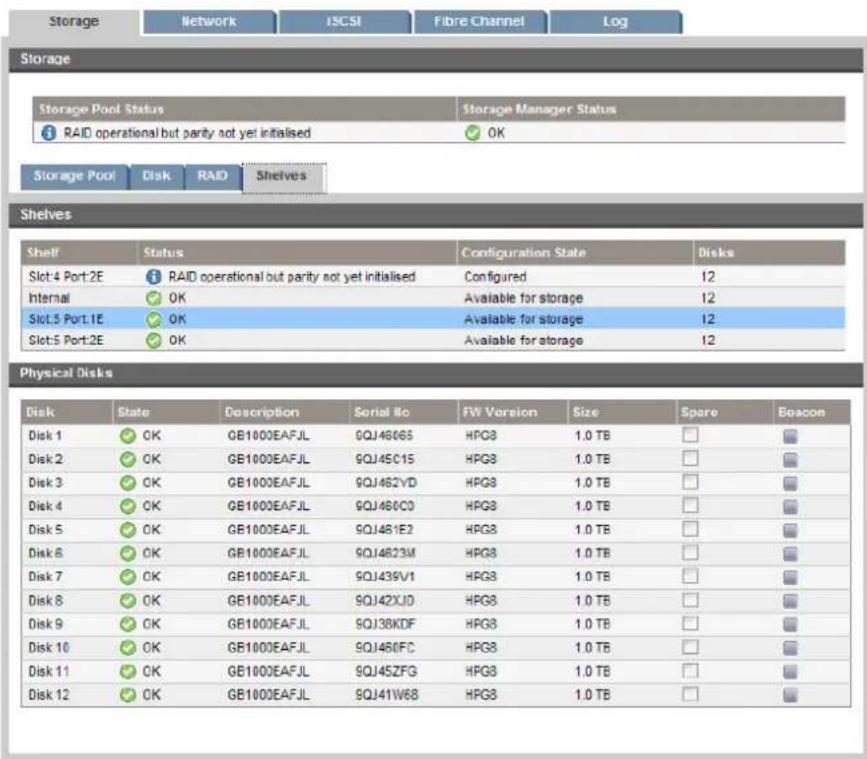Screen dimensions: 867x759
Task: Tick the Spare checkbox for Disk 12
Action: (690, 694)
